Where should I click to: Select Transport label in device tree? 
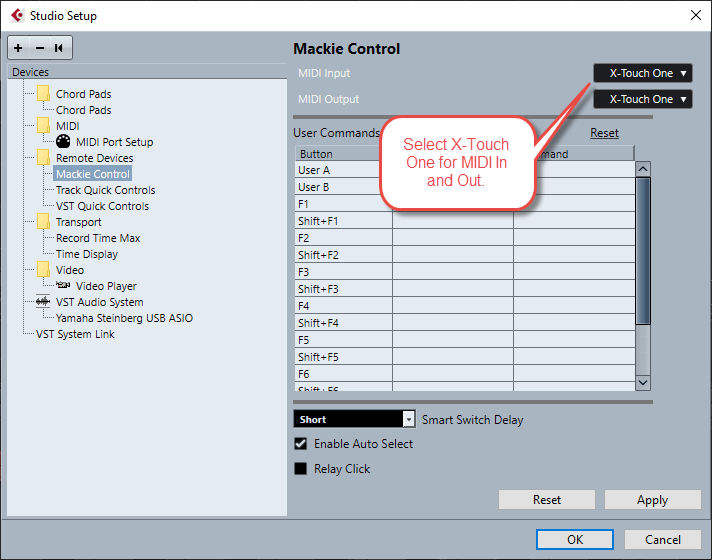[x=79, y=222]
